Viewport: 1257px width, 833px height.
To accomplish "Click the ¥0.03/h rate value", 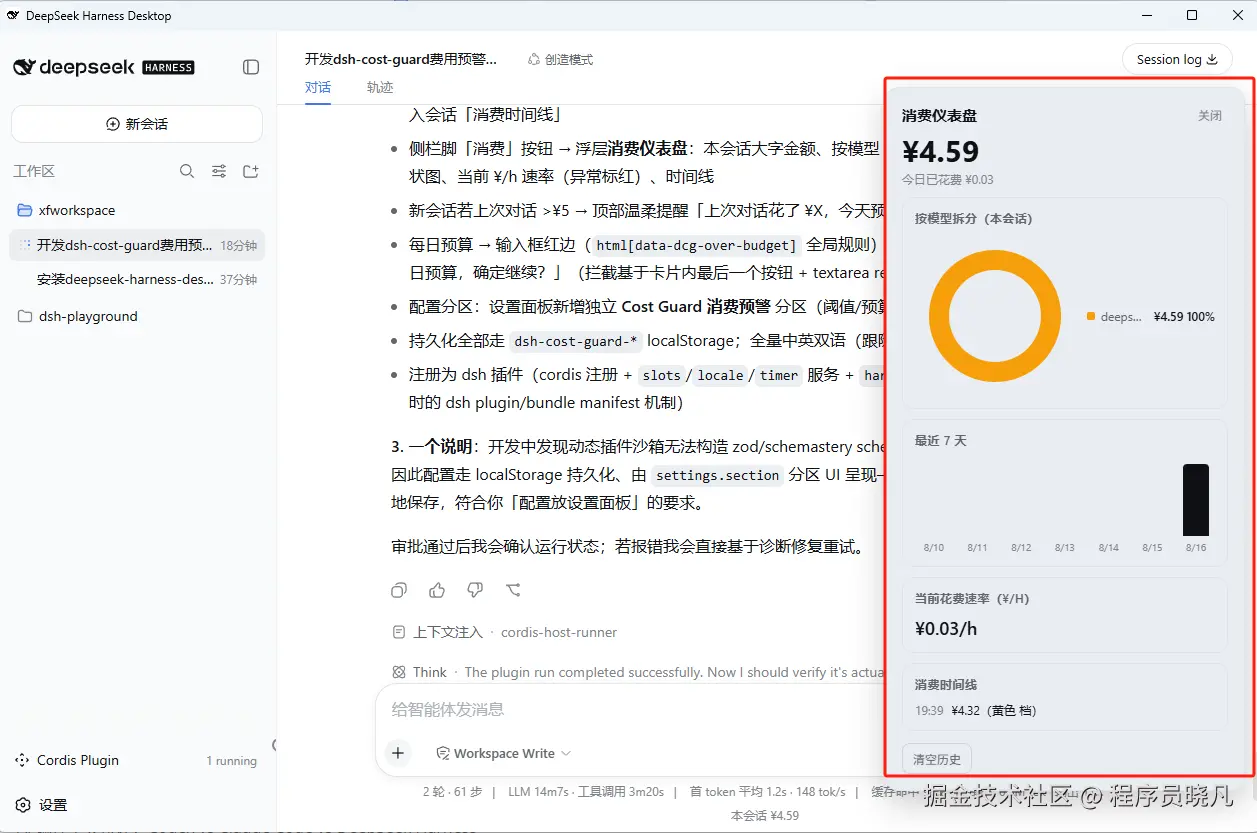I will point(945,629).
